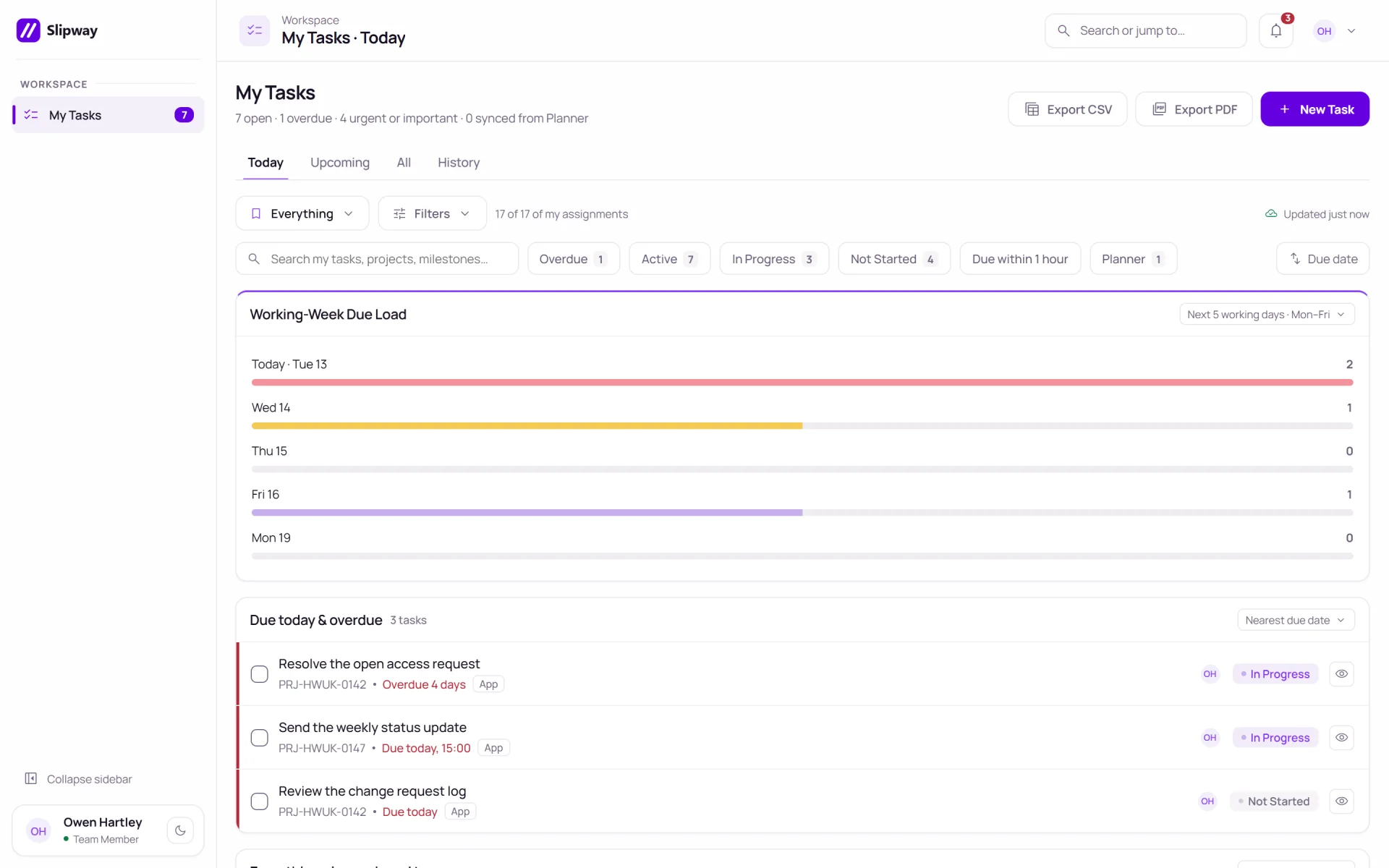This screenshot has width=1389, height=868.
Task: Check off Resolve the open access request
Action: pyautogui.click(x=260, y=674)
